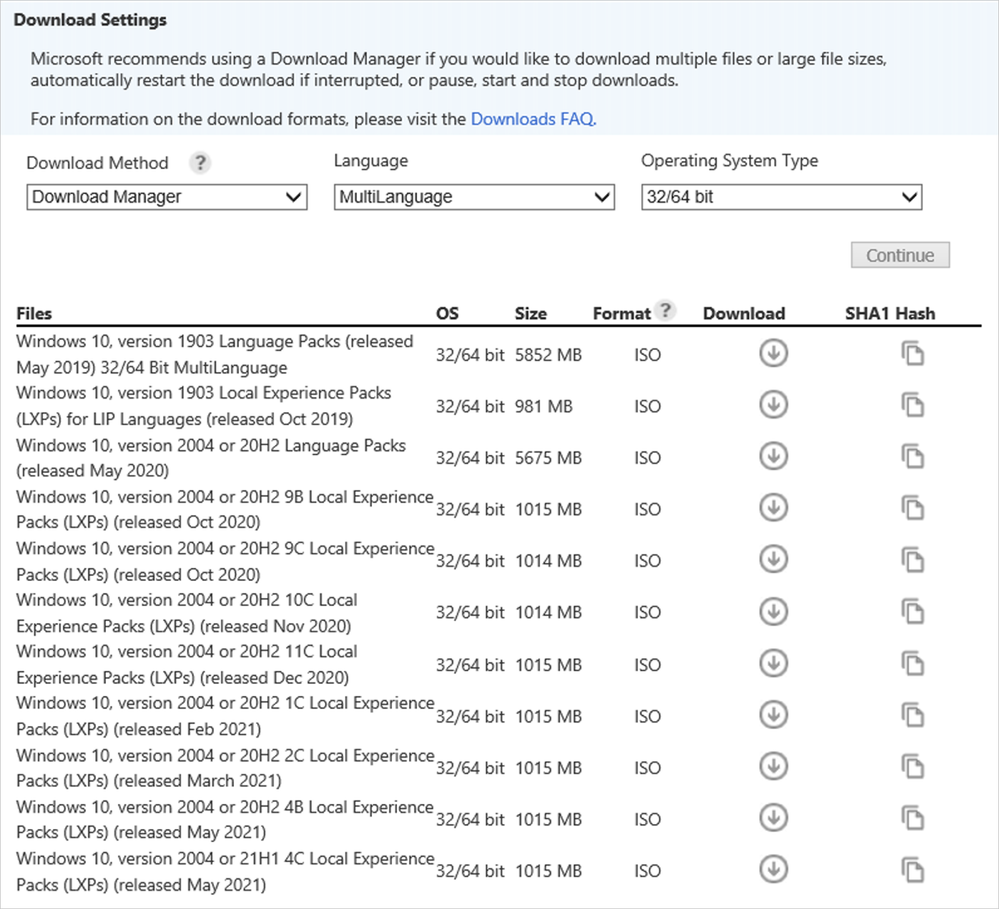999x909 pixels.
Task: Select the 9C LXPs released Oct 2020 file name
Action: point(225,561)
